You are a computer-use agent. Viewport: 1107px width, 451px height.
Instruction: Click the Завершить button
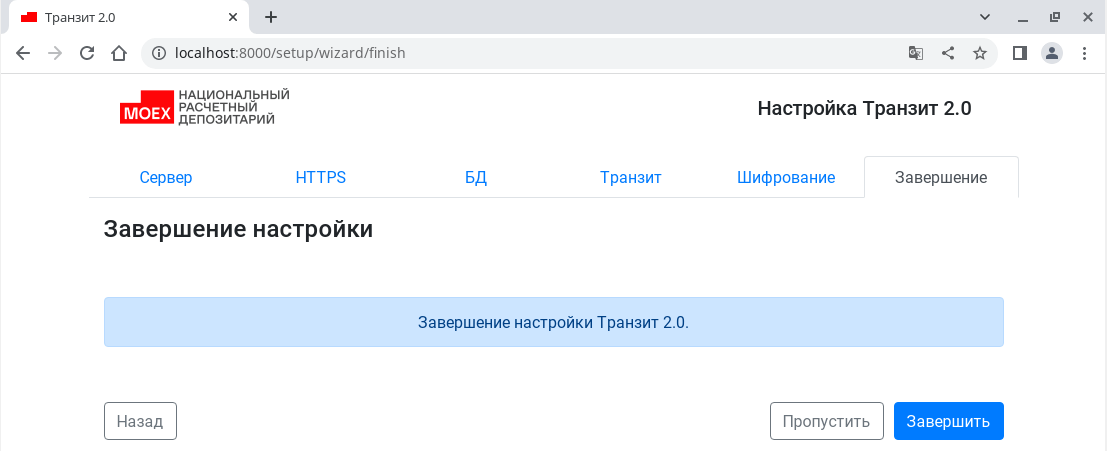[948, 421]
